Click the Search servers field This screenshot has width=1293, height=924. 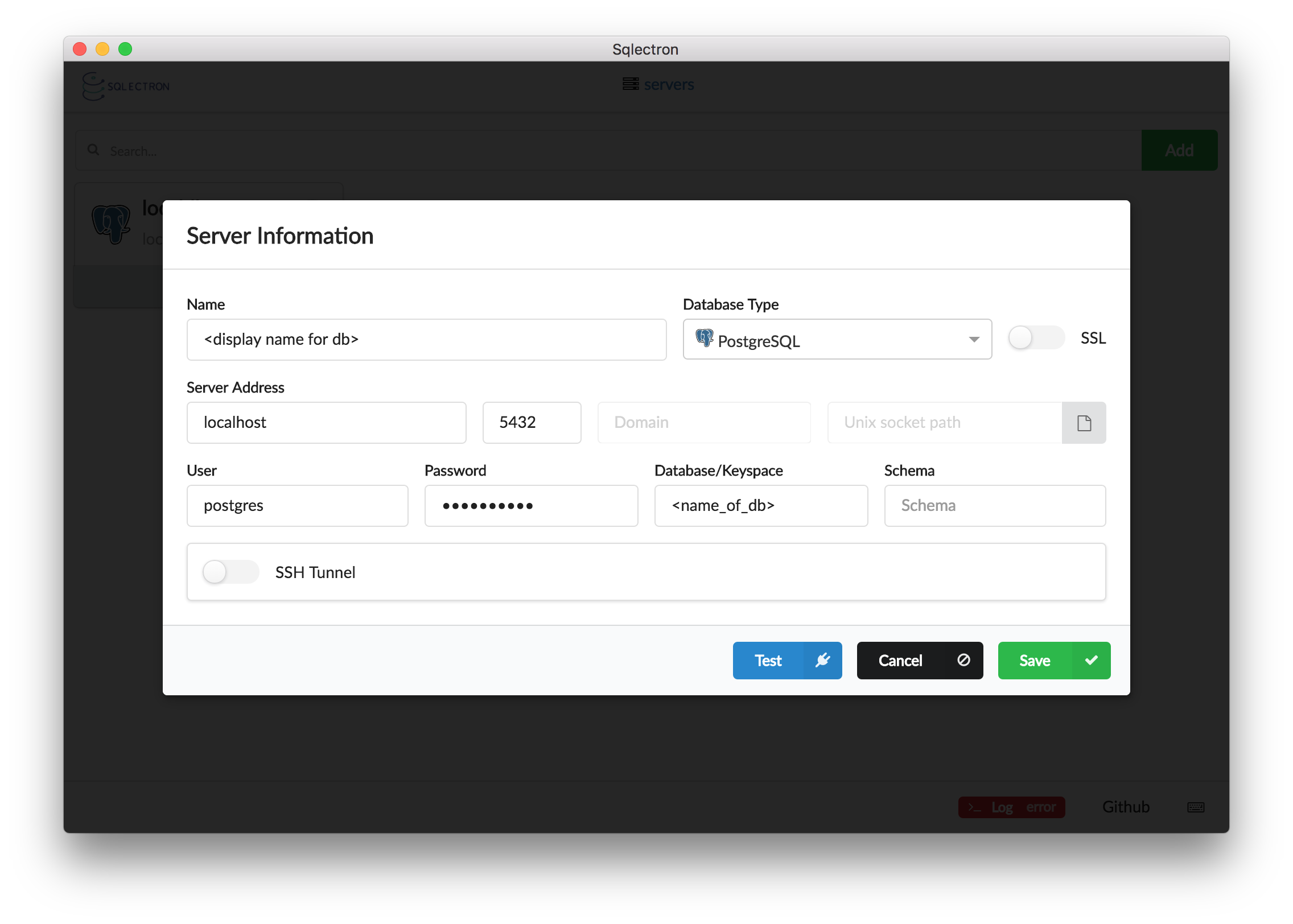[x=608, y=150]
